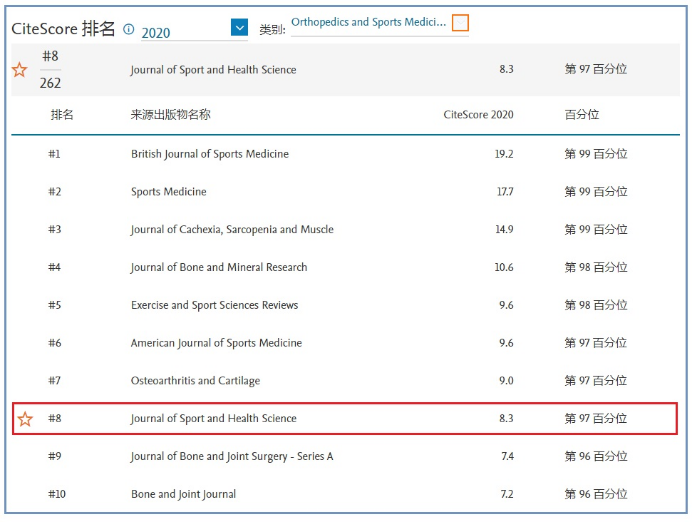Screen dimensions: 693x522
Task: Open Journal of Bone and Joint Surgery - Series A
Action: click(232, 457)
